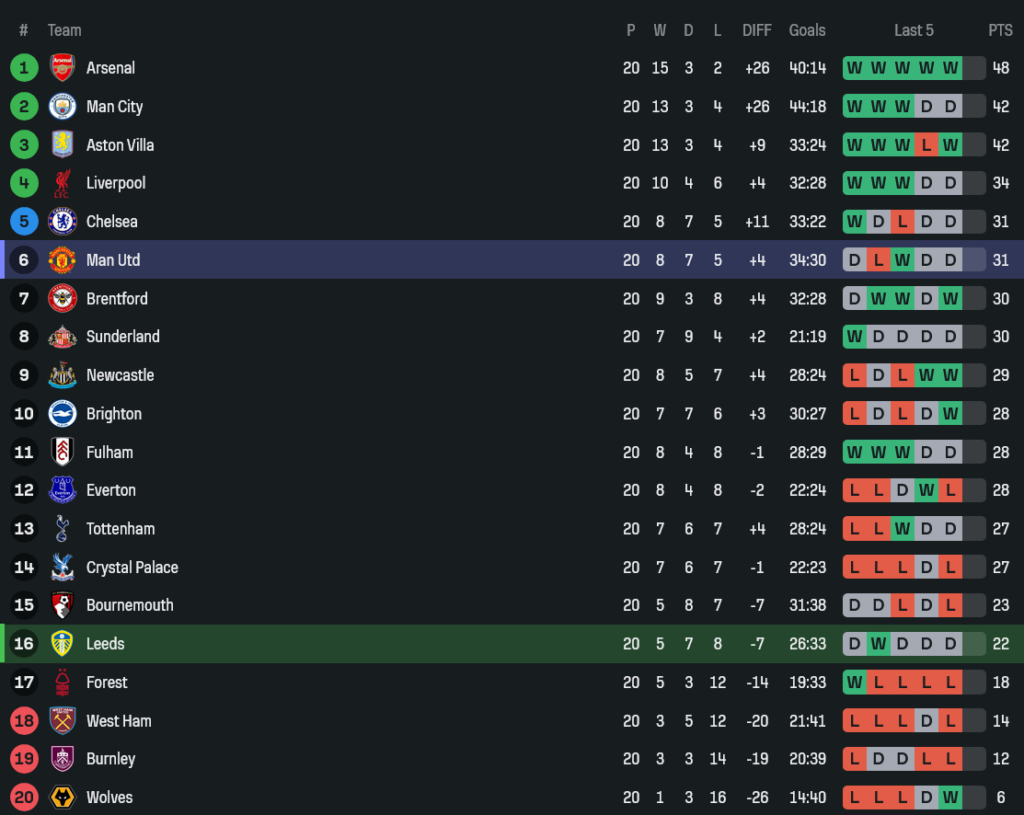The image size is (1024, 815).
Task: Open the Man Utd crest icon
Action: 62,260
